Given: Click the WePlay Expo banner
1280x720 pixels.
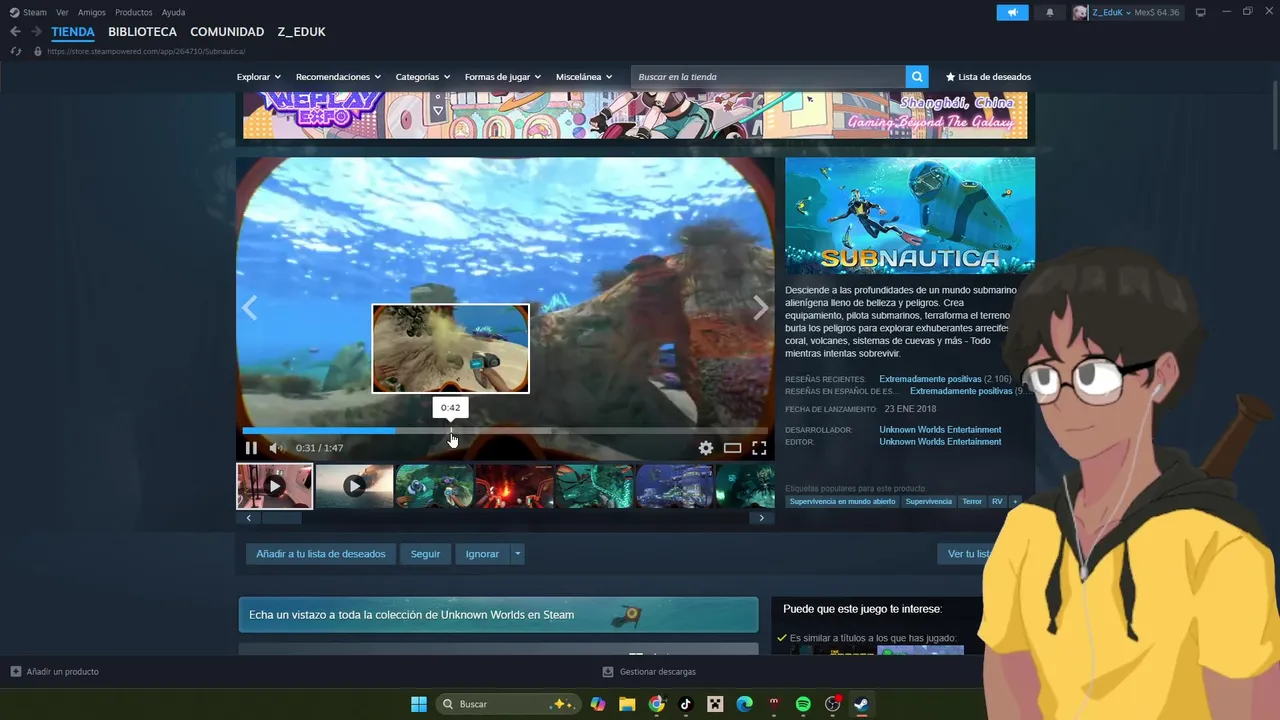Looking at the screenshot, I should (635, 115).
